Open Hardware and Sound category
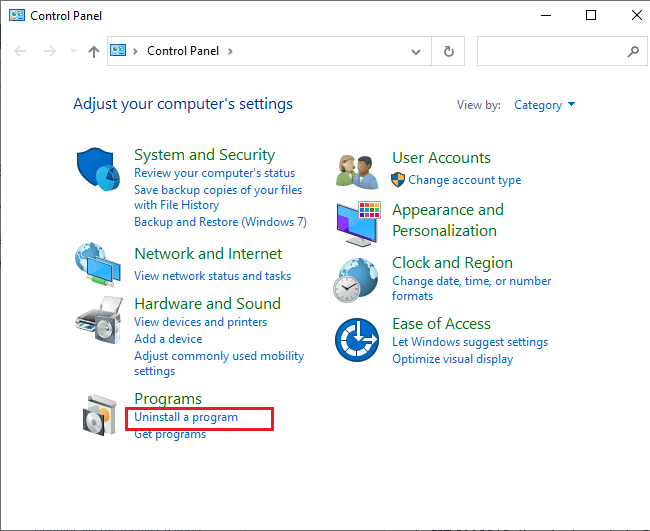The height and width of the screenshot is (531, 650). point(207,304)
